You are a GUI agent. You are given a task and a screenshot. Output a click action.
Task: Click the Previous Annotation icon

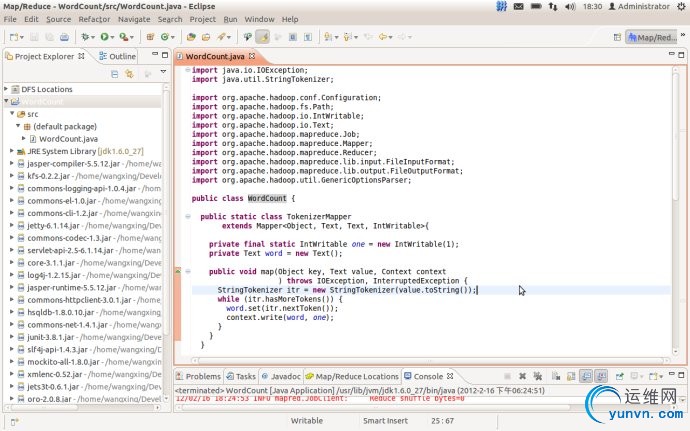point(348,37)
